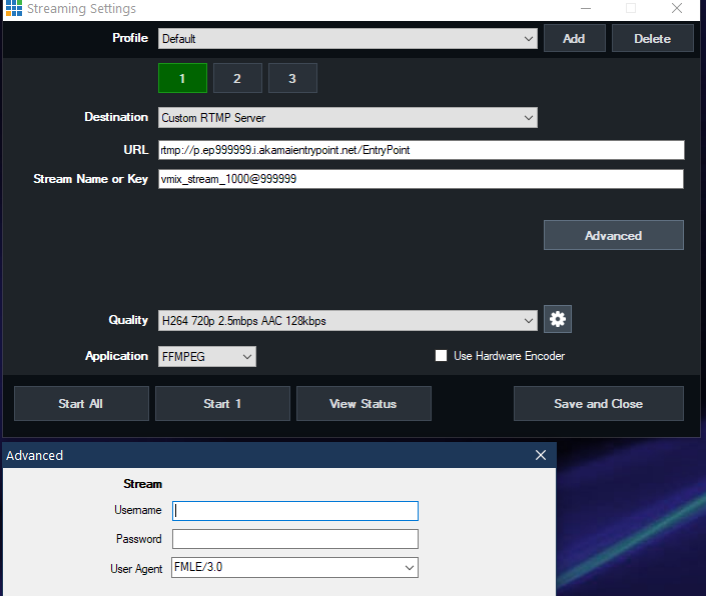This screenshot has width=706, height=596.
Task: Expand the Quality dropdown
Action: click(x=529, y=321)
